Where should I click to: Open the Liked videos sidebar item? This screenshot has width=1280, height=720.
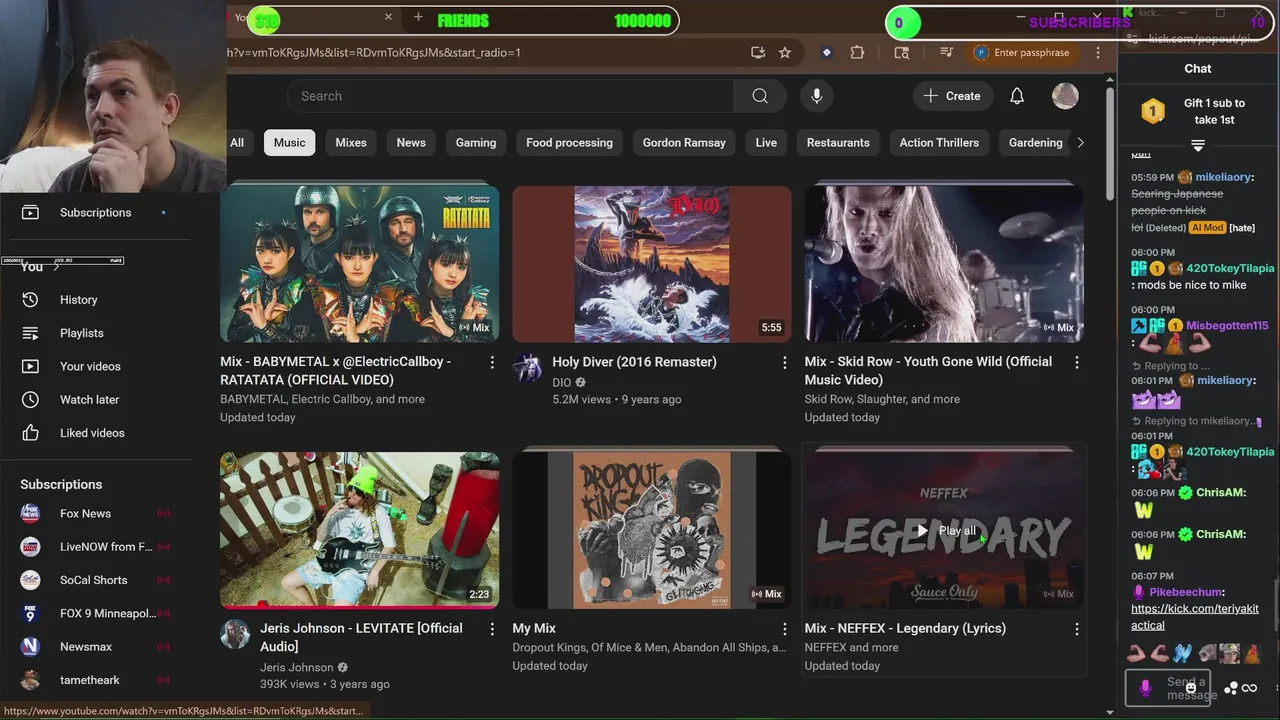[x=95, y=433]
